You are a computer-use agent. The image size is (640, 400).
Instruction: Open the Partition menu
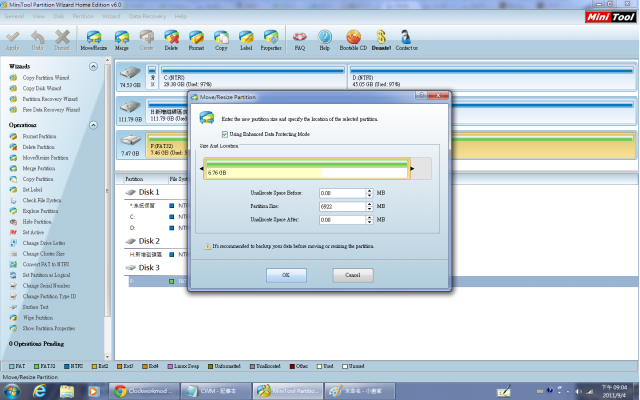(x=83, y=16)
